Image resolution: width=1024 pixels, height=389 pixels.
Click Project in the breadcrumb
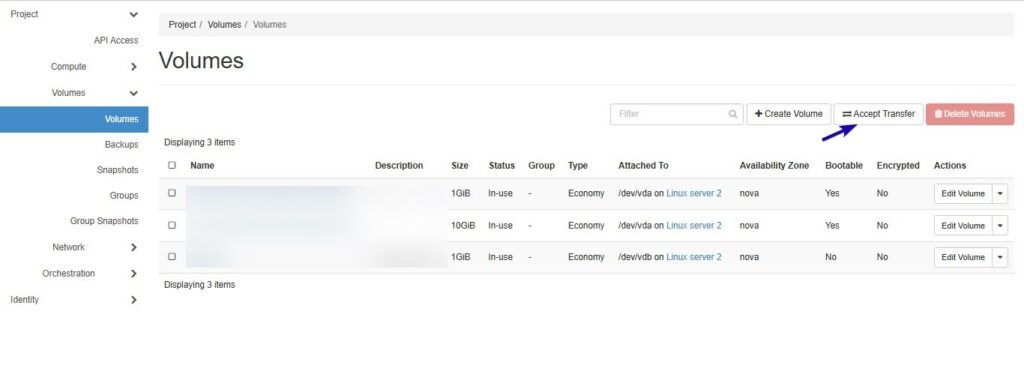pos(182,25)
